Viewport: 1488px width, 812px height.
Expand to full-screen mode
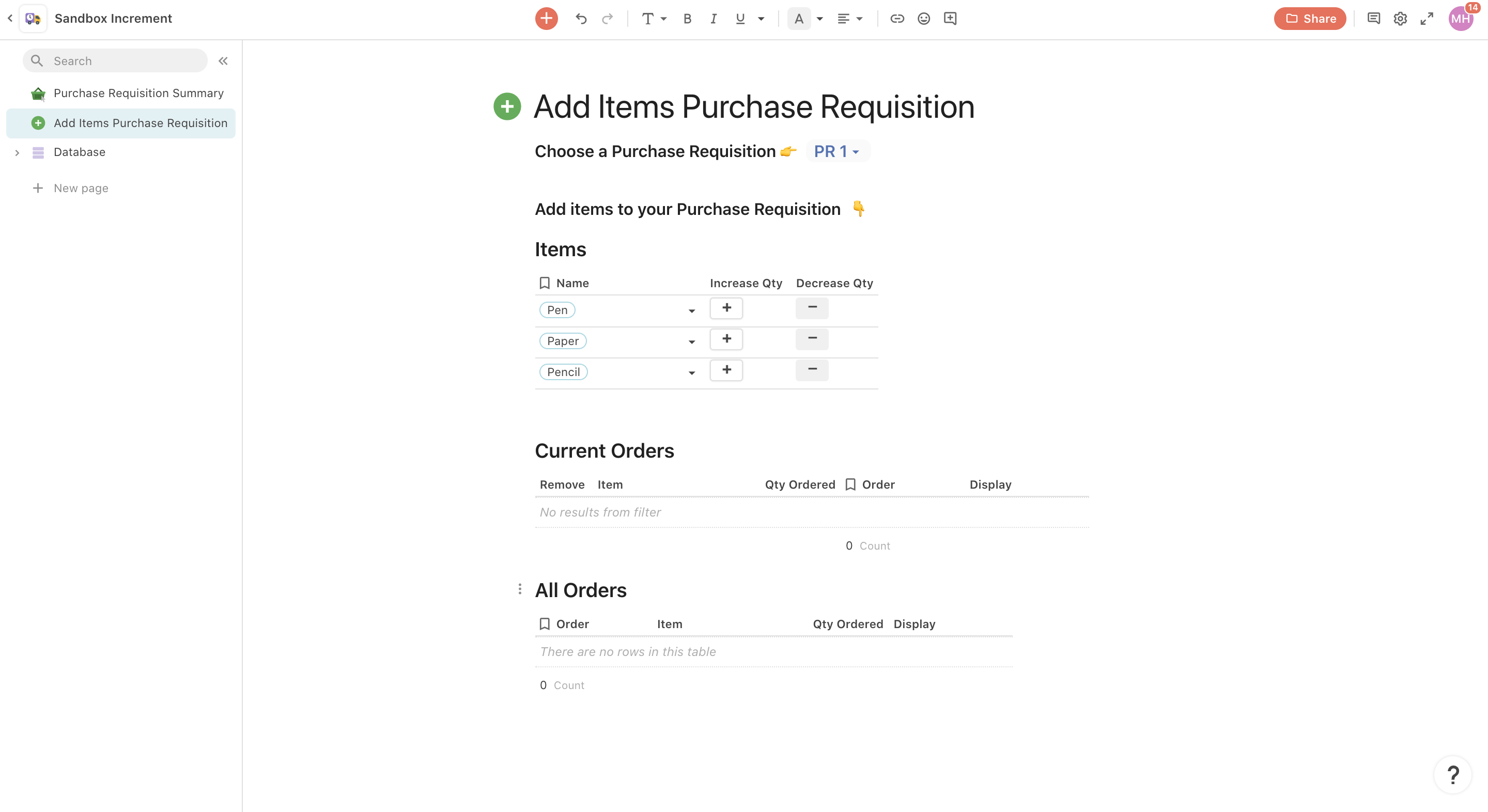click(1426, 19)
